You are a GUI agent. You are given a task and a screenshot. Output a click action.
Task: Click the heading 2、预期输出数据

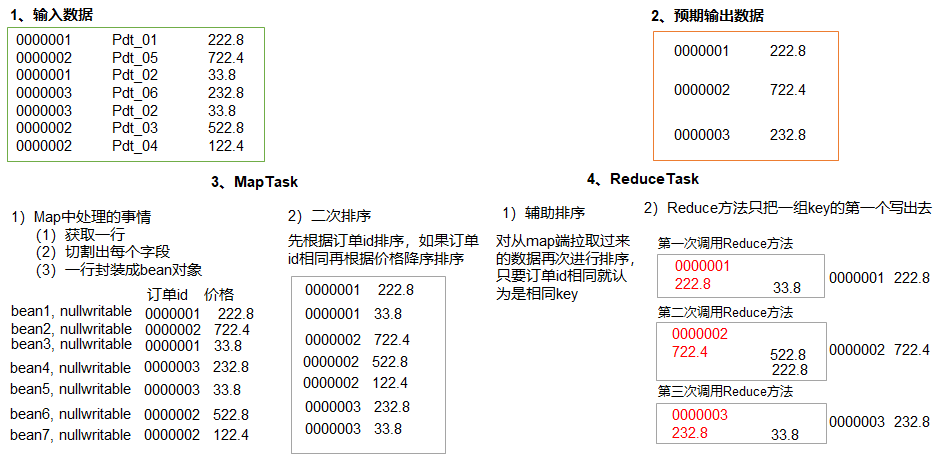click(707, 16)
